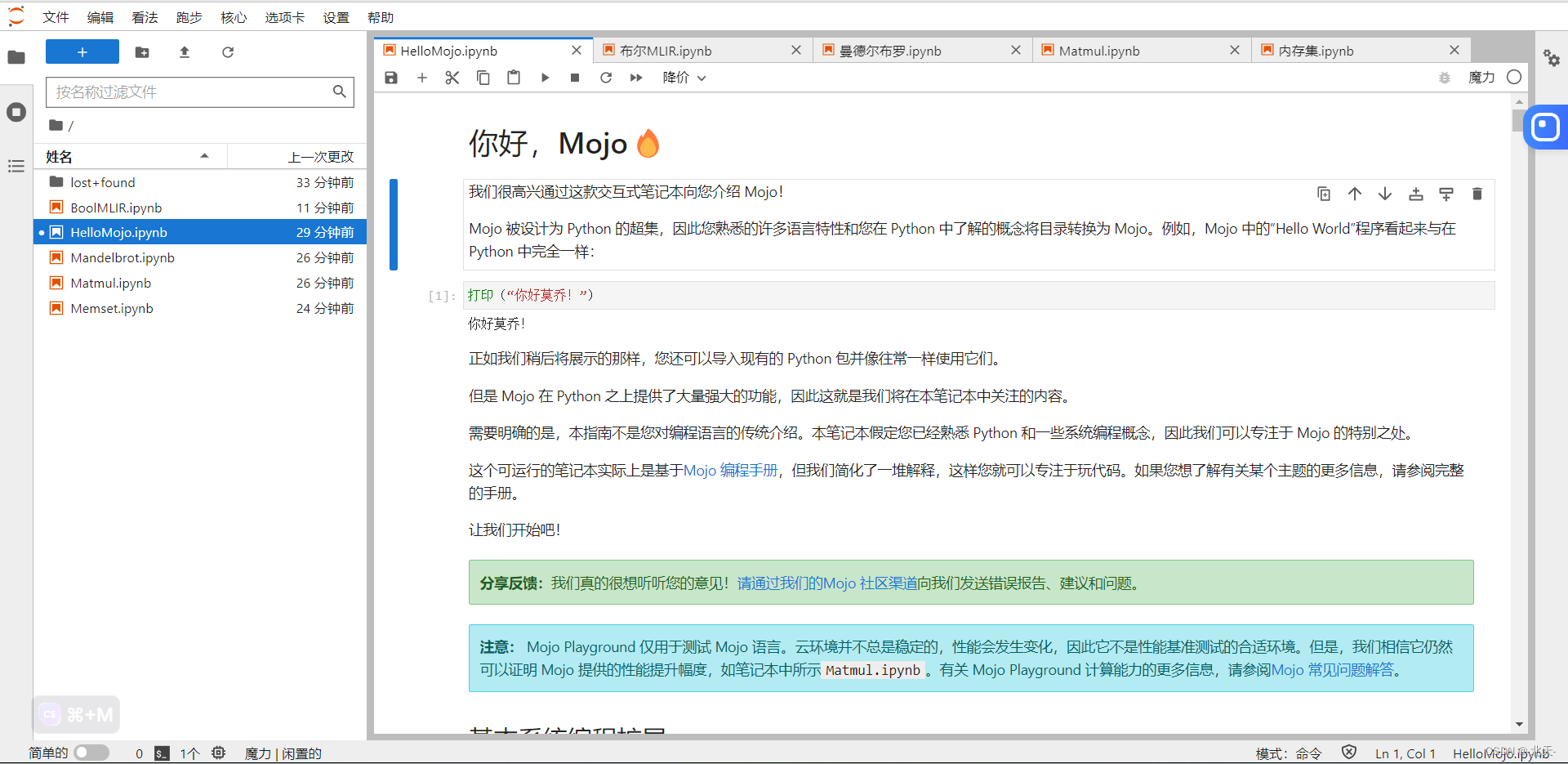
Task: Open the Mojo 社区渠道 link
Action: (870, 583)
